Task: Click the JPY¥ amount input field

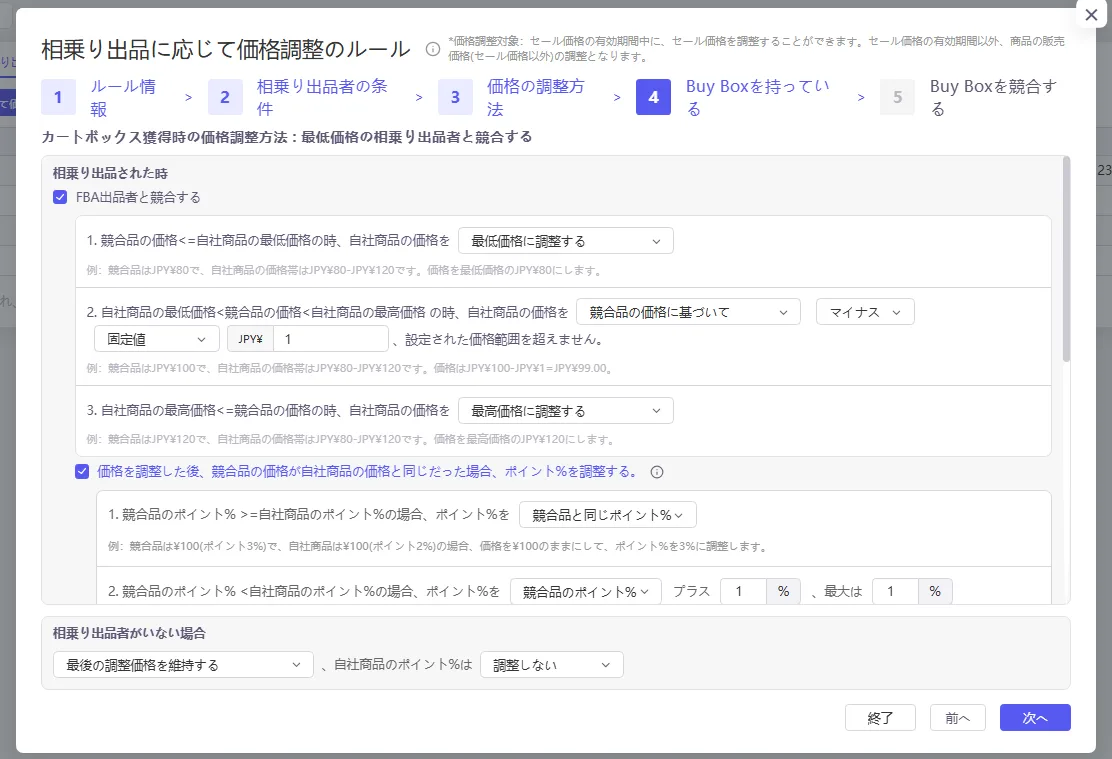Action: point(330,339)
